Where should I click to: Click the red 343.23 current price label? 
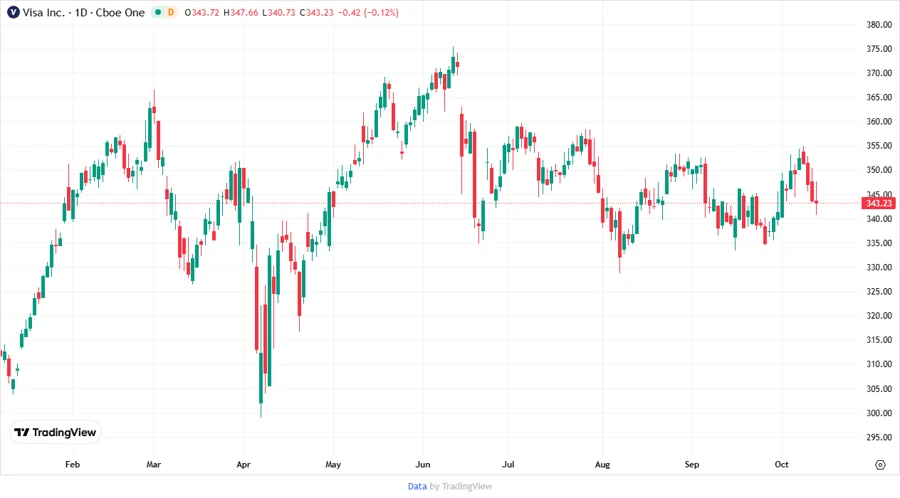pyautogui.click(x=879, y=203)
